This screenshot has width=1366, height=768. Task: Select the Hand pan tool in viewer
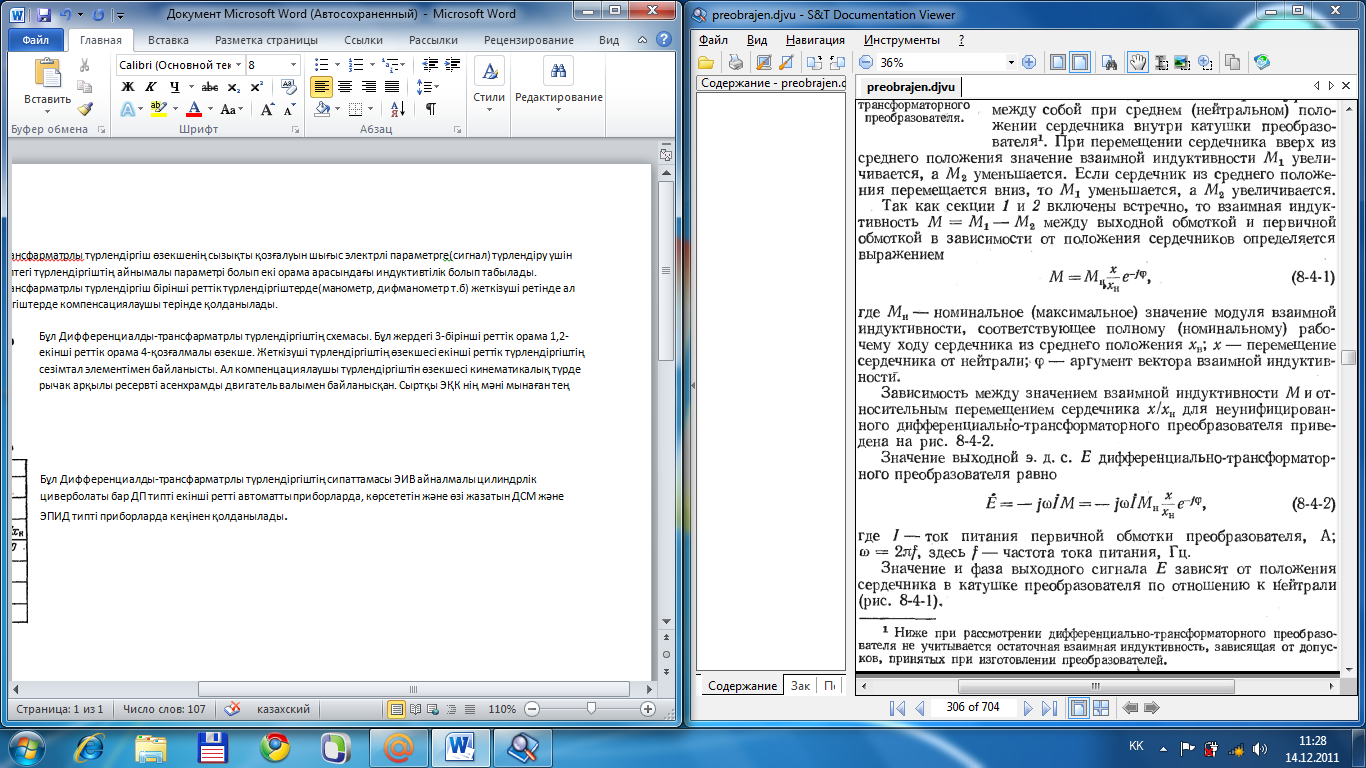point(1137,62)
